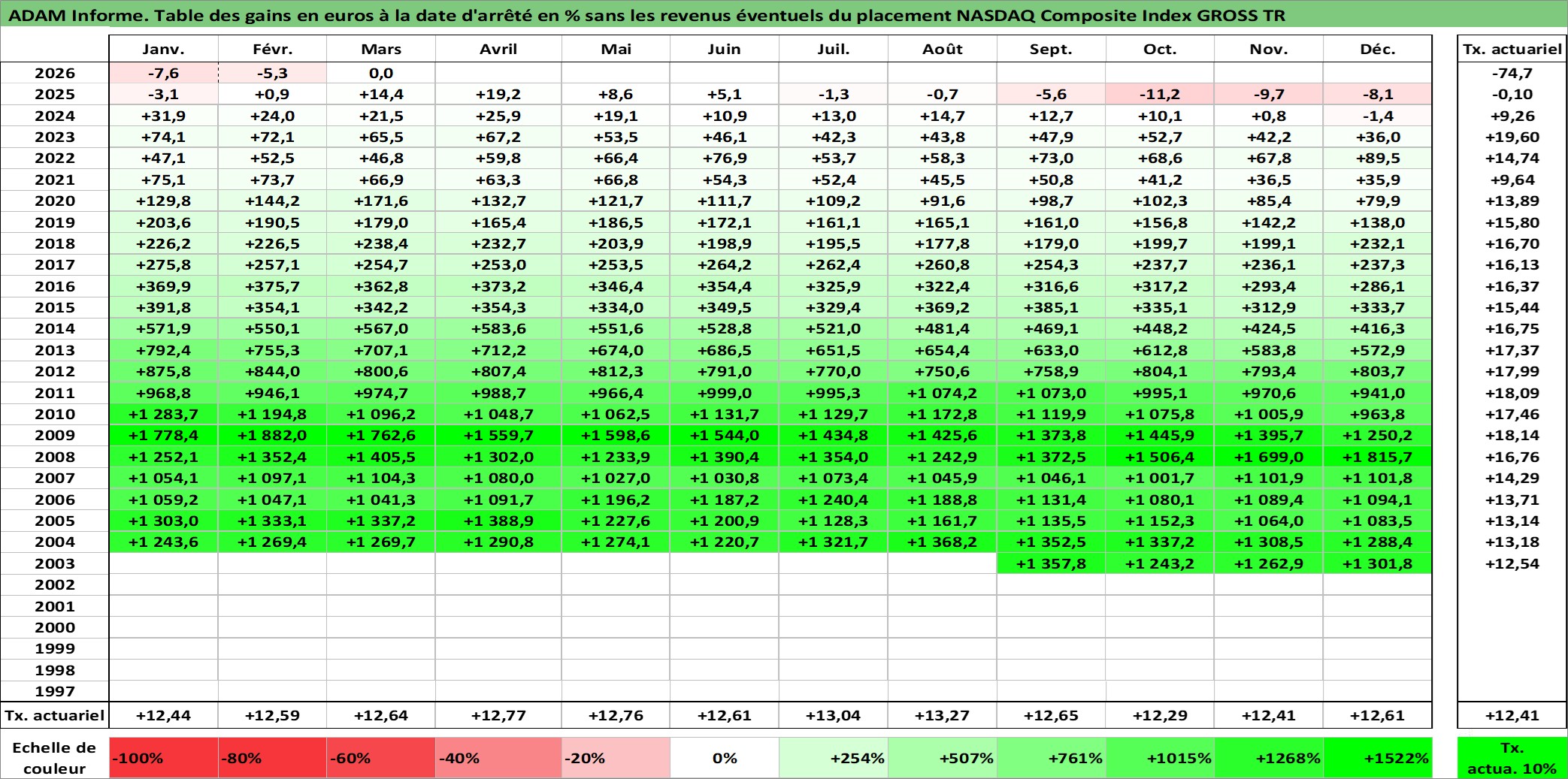The height and width of the screenshot is (779, 1568).
Task: Click the 'Oct.' column header
Action: pyautogui.click(x=1160, y=49)
